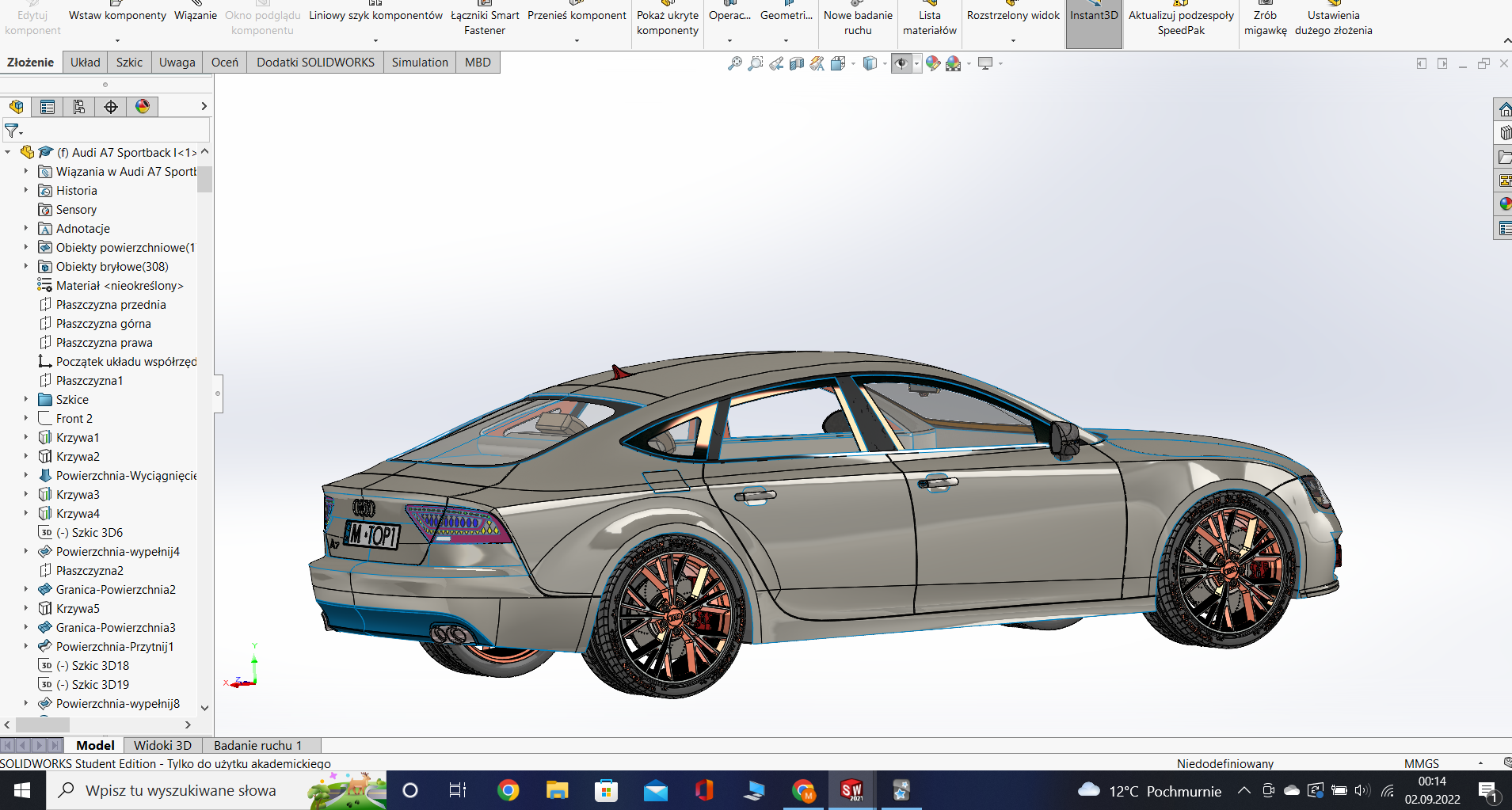Click Wstaw komponenty button
This screenshot has width=1512, height=810.
[x=117, y=22]
